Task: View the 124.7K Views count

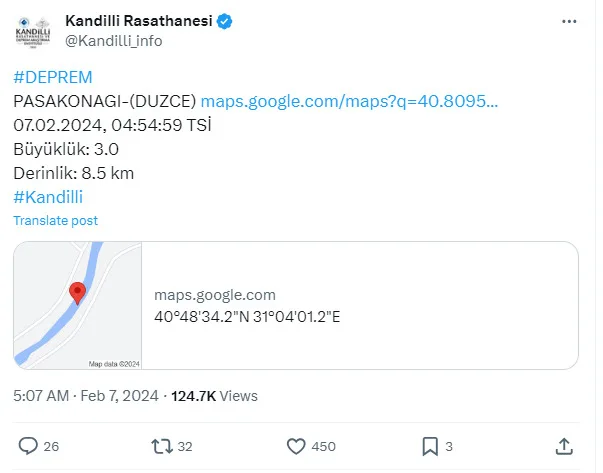Action: 214,396
